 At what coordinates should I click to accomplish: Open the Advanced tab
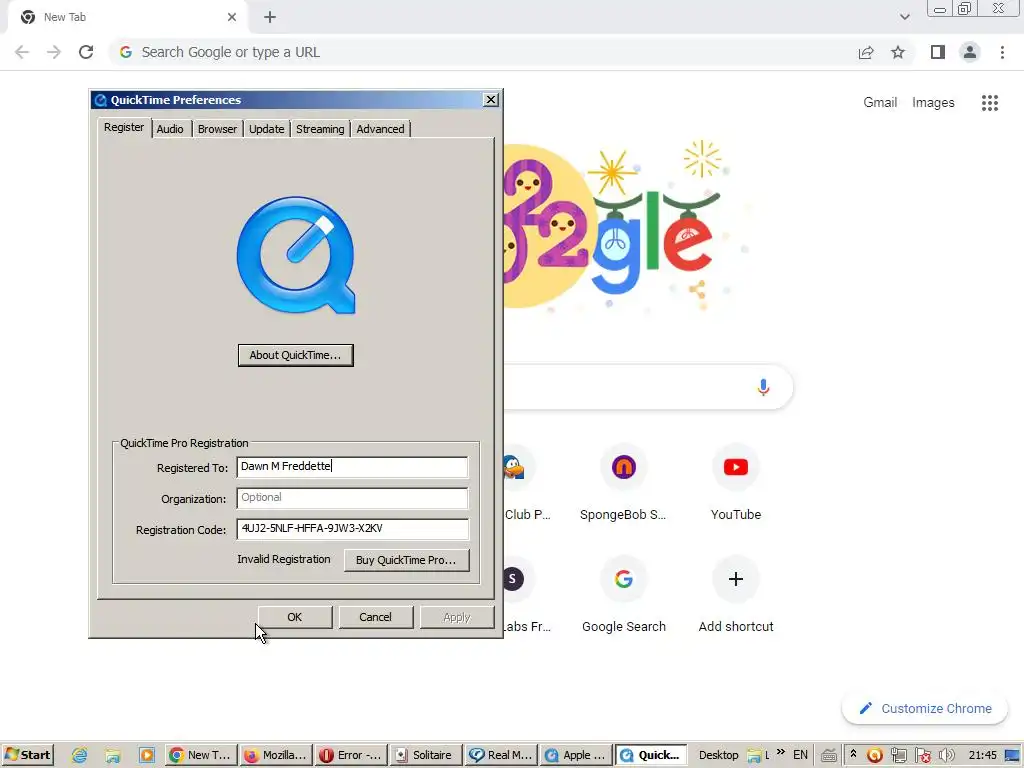pos(380,129)
